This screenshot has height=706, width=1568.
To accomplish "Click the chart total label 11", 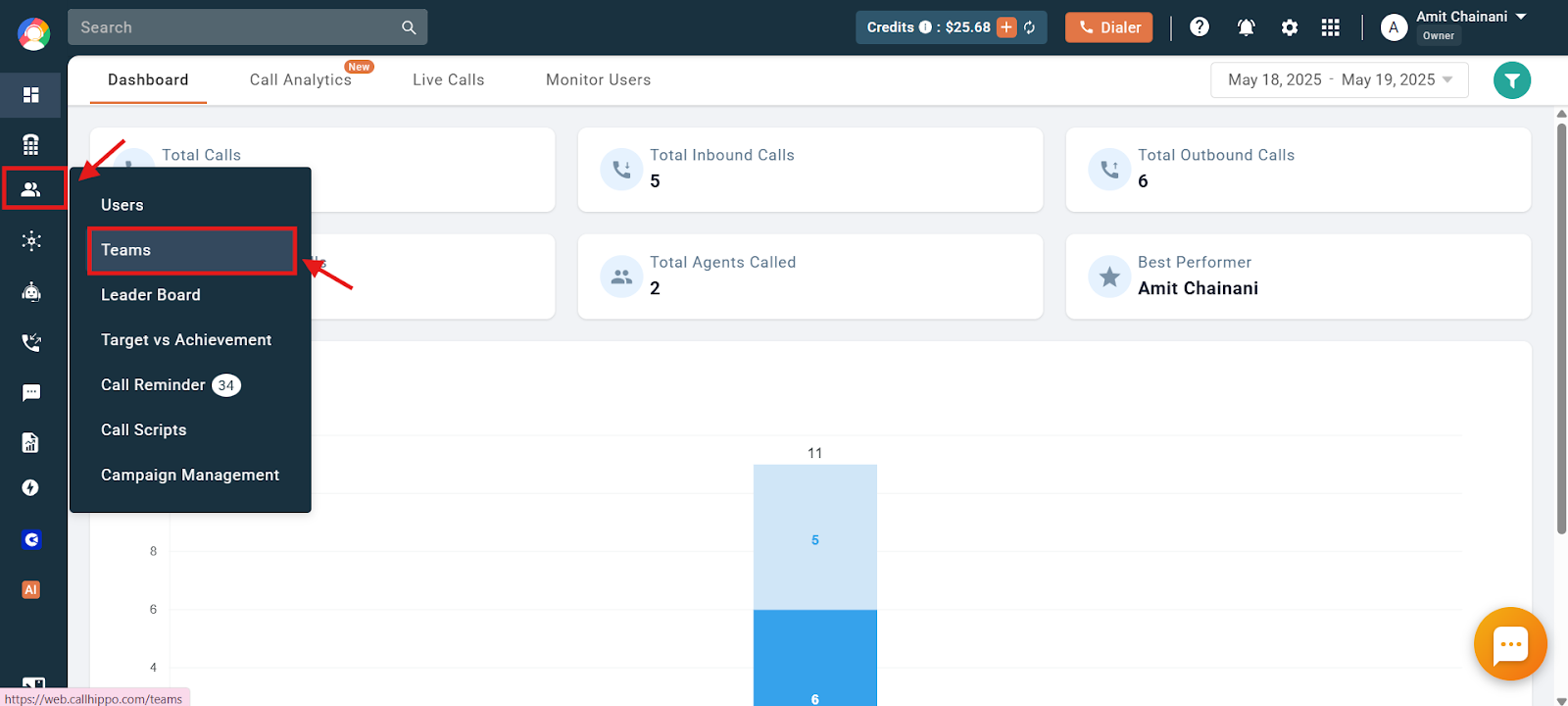I will click(814, 453).
